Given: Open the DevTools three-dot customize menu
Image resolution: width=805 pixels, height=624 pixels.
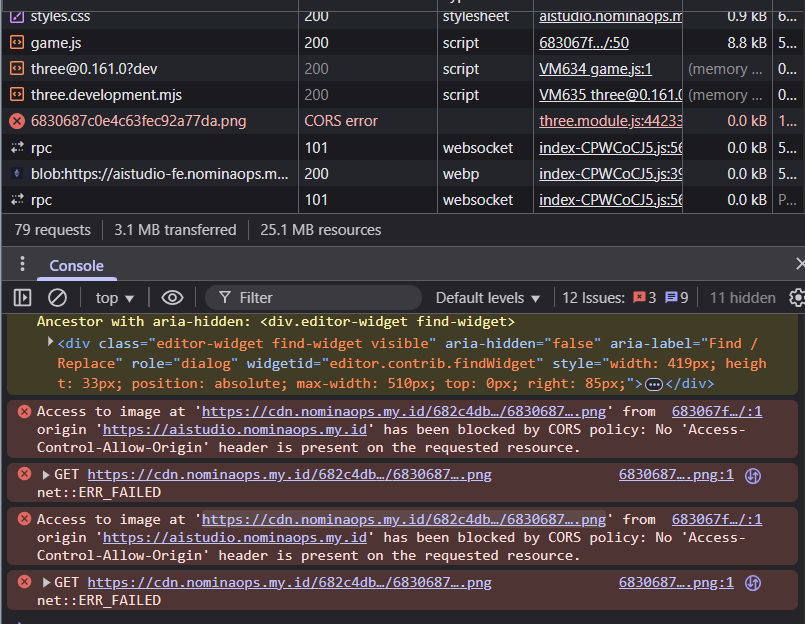Looking at the screenshot, I should tap(22, 263).
